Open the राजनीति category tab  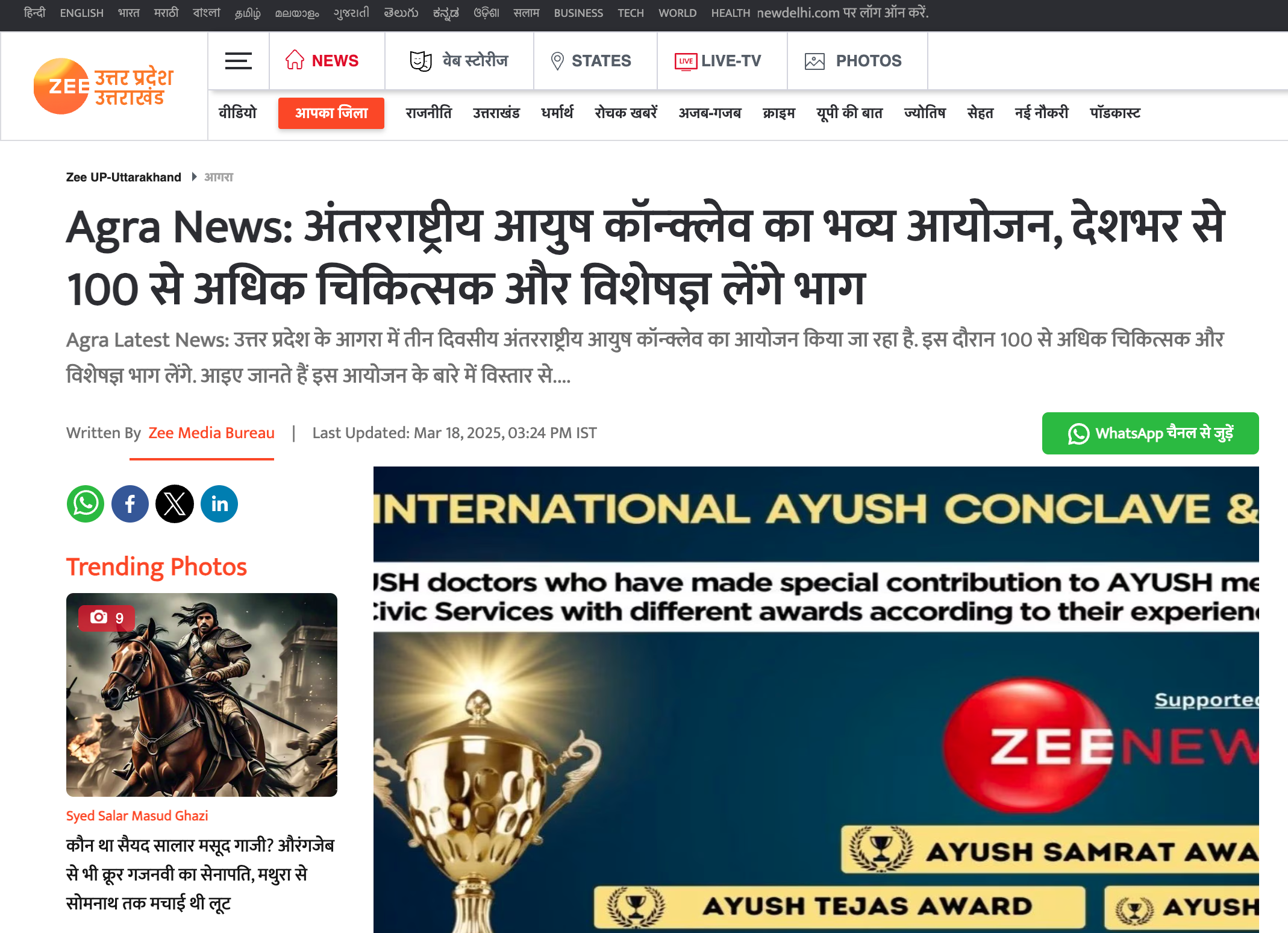click(428, 113)
